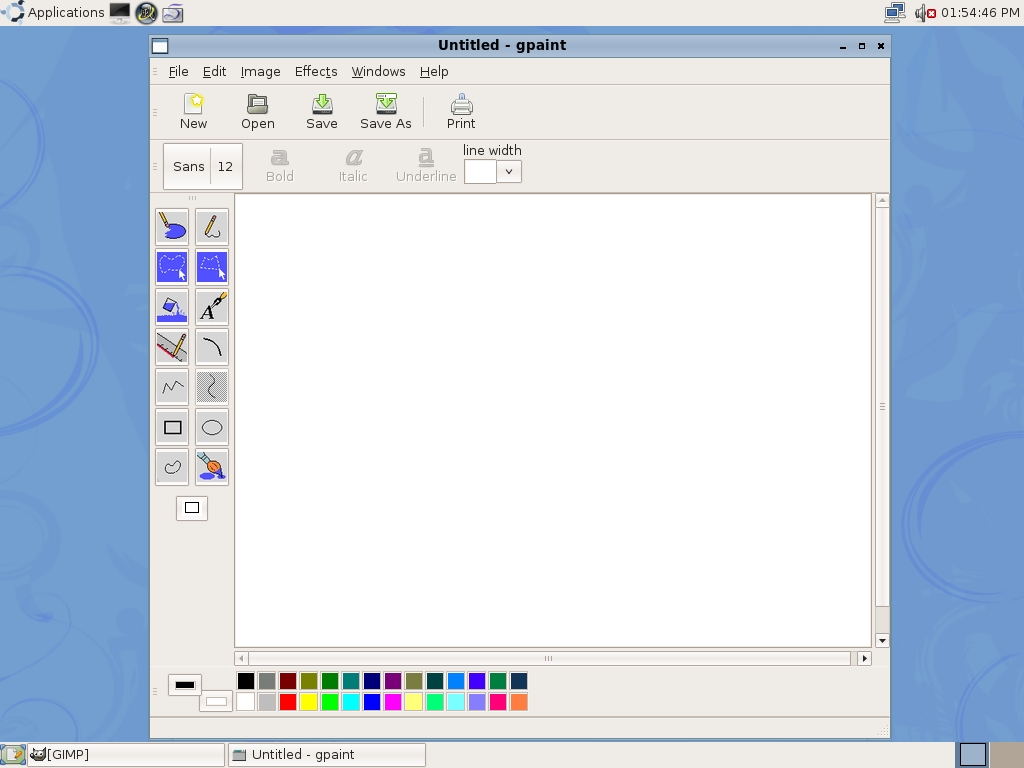Select the straight line ruler tool
Screen dimensions: 1024x768
click(x=172, y=347)
